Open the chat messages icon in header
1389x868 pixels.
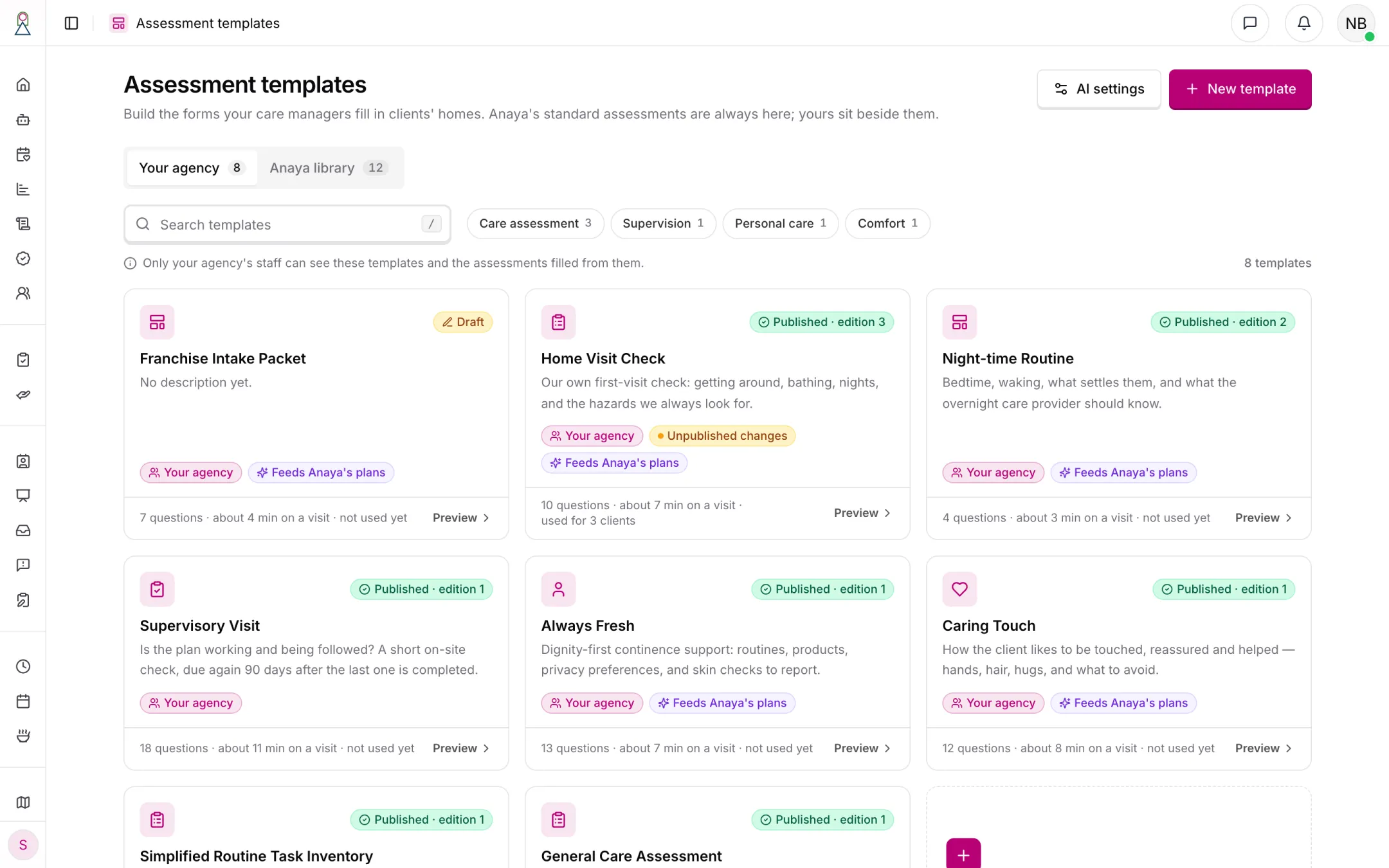[1249, 23]
